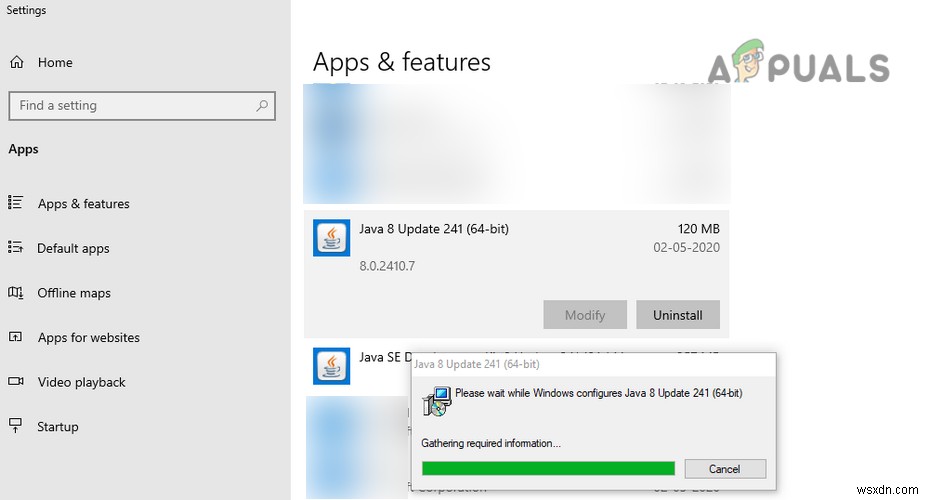Click the Default apps icon
Viewport: 930px width, 500px height.
point(16,247)
